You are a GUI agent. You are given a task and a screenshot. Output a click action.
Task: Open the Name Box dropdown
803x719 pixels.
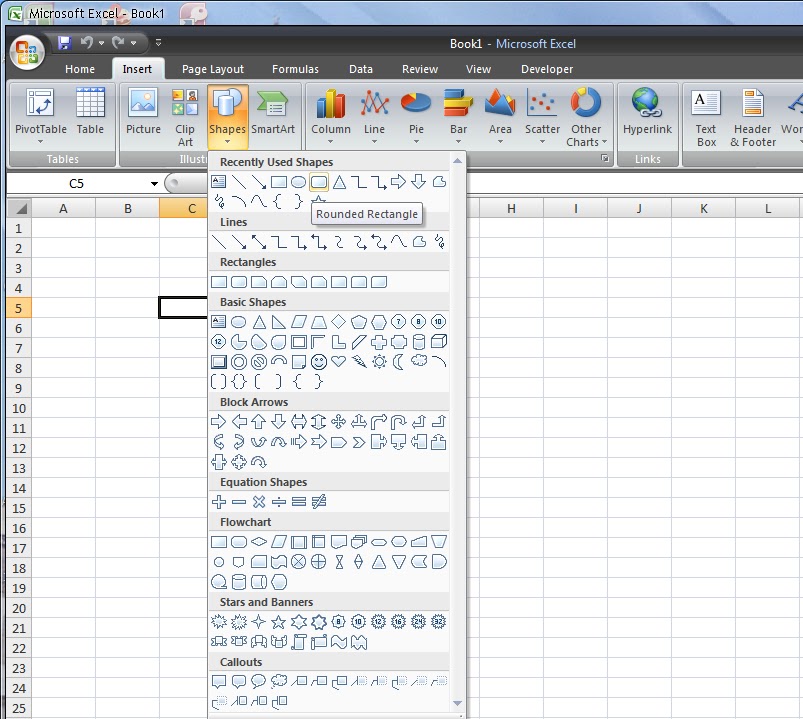click(x=155, y=184)
